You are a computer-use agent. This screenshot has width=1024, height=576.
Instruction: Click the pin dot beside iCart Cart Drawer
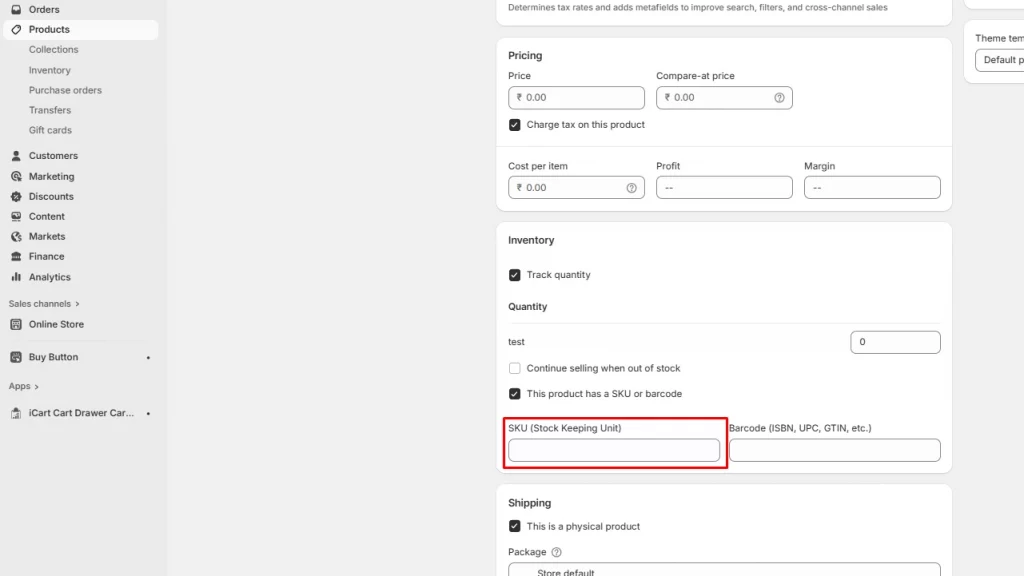(x=148, y=413)
